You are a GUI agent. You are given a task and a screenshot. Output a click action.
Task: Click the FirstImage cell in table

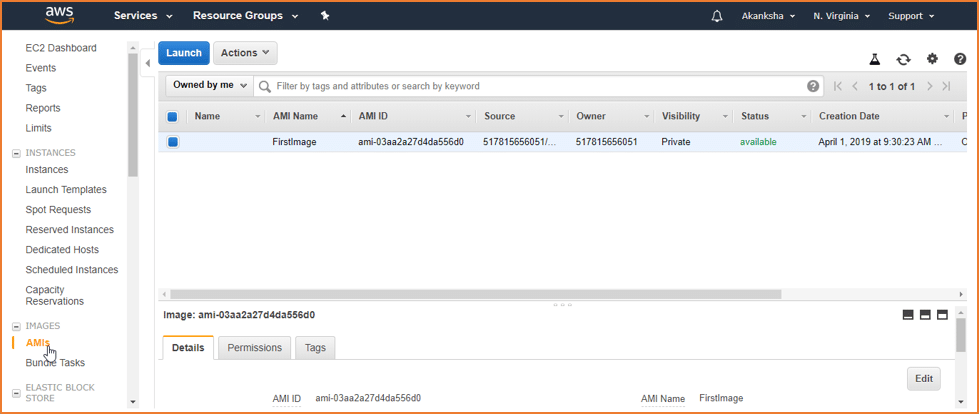(x=294, y=142)
